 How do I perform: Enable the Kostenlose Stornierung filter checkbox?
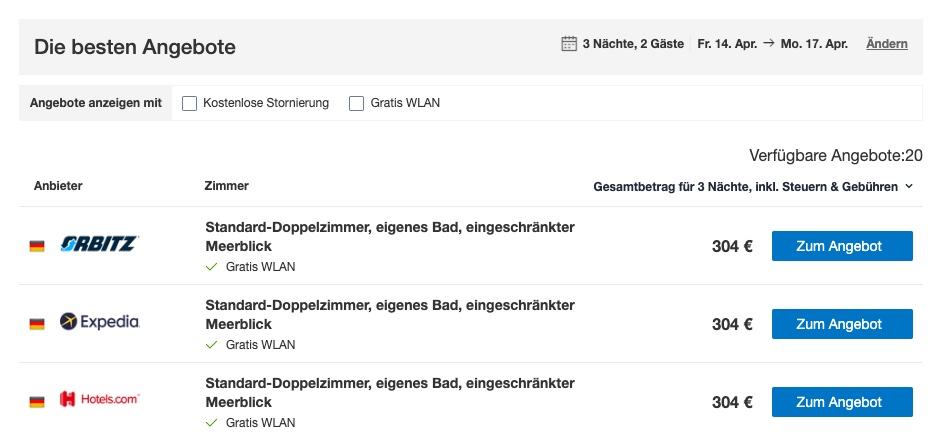(x=190, y=104)
